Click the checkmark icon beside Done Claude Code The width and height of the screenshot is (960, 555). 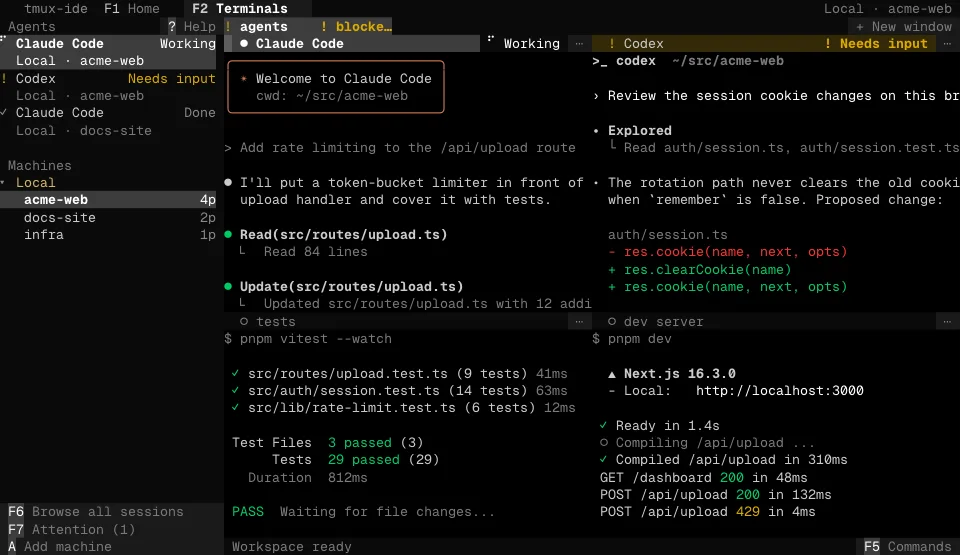click(4, 113)
